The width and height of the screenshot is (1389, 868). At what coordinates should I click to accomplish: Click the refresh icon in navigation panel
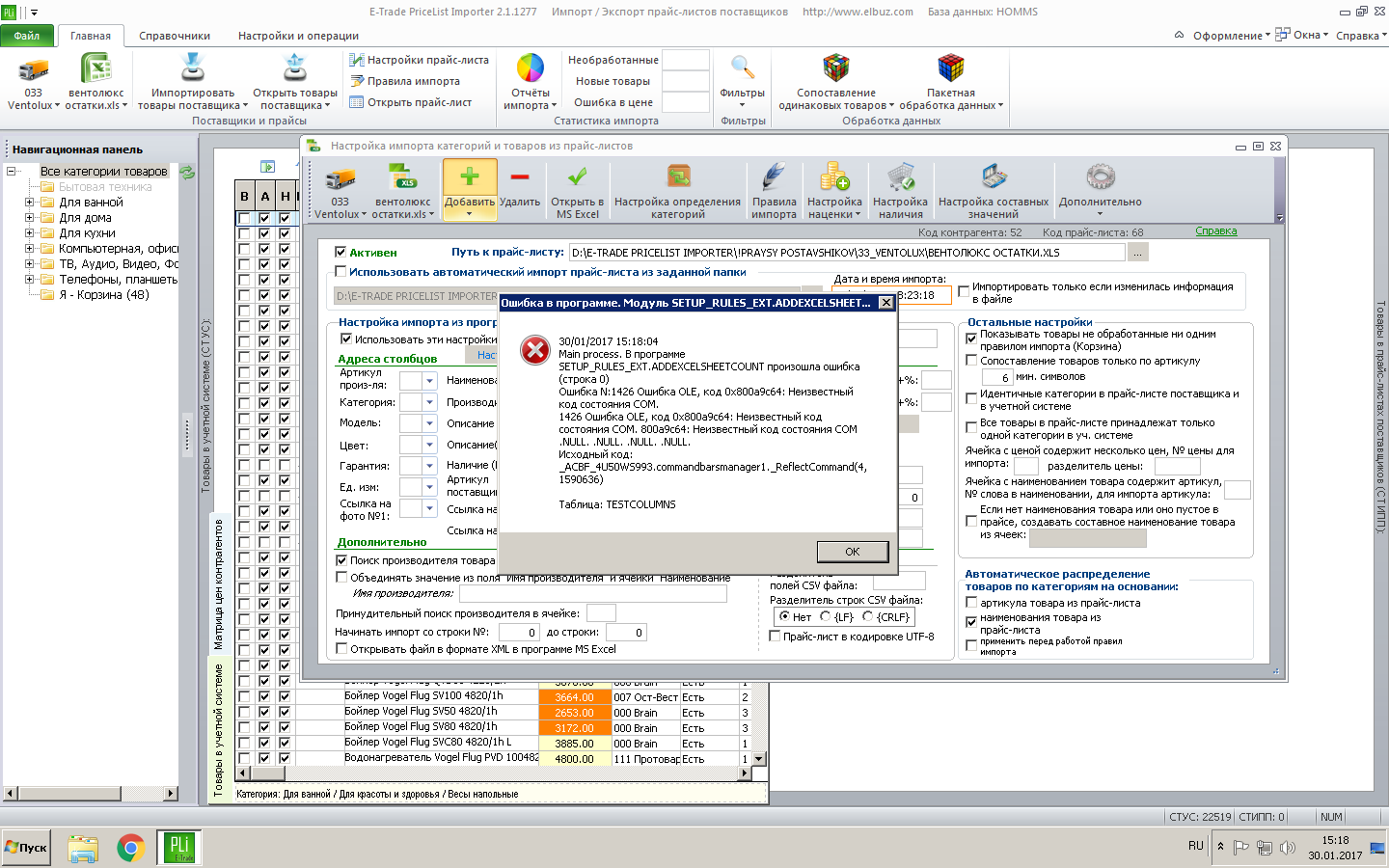pyautogui.click(x=187, y=172)
